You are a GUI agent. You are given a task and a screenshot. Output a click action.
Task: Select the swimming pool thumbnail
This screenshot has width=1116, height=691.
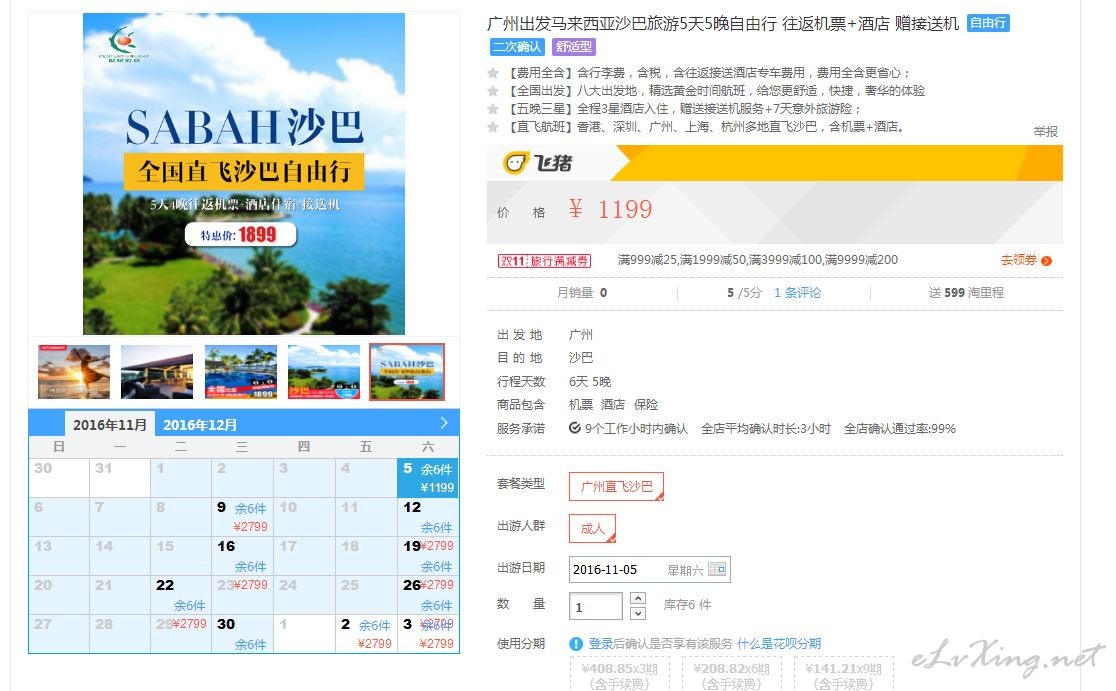[241, 372]
